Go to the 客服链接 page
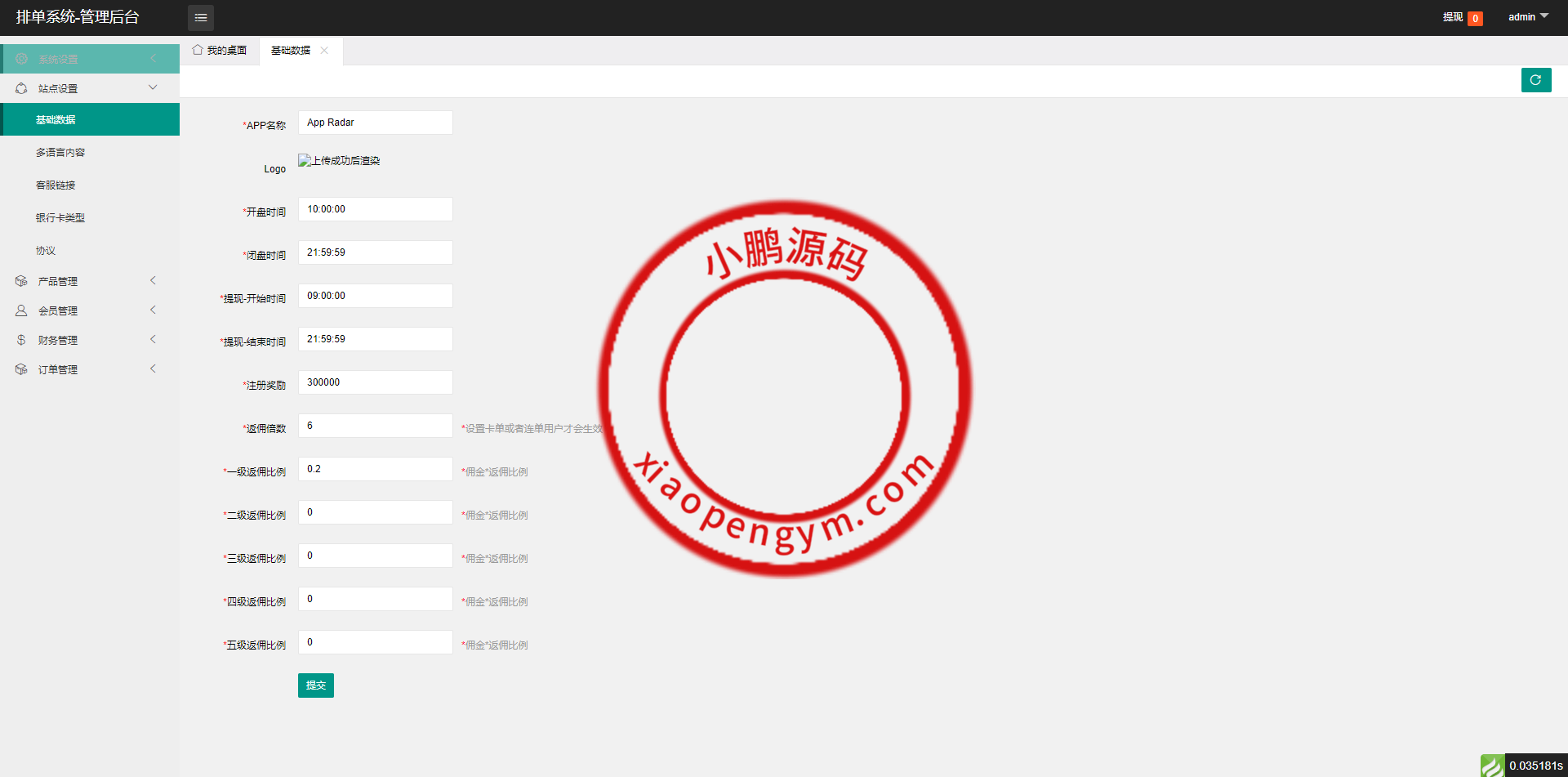1568x777 pixels. 56,185
